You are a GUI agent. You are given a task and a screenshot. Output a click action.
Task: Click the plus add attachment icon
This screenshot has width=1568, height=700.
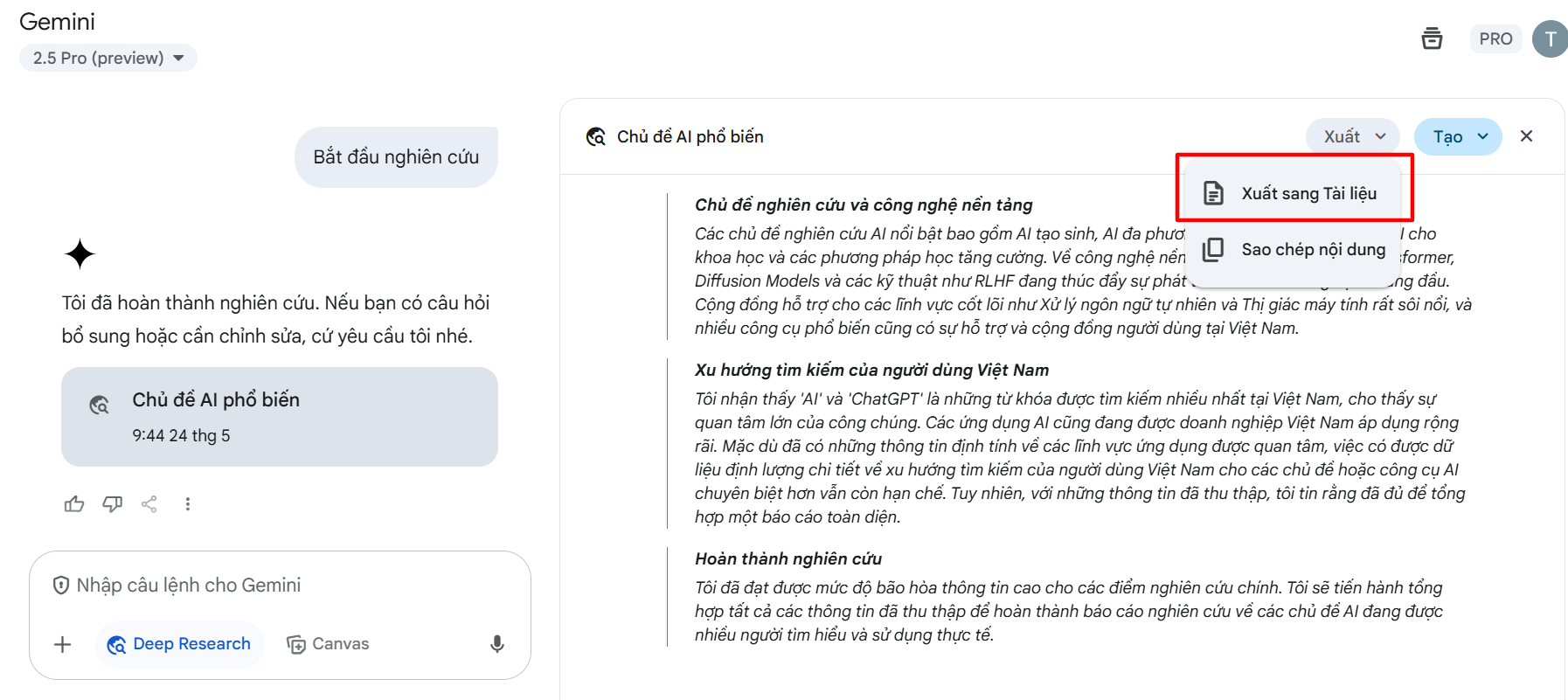pos(63,645)
